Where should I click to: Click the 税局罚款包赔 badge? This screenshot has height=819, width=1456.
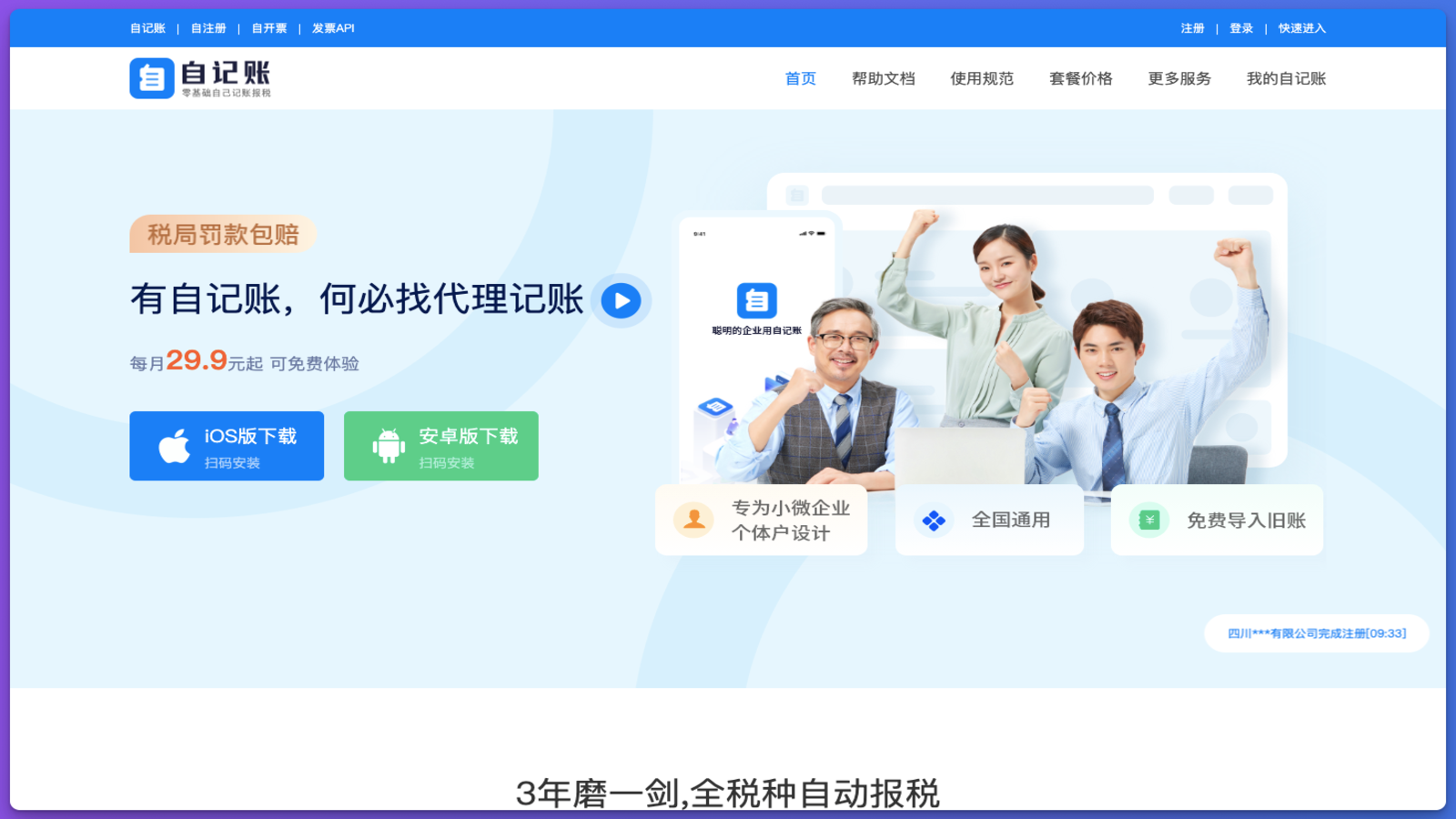[223, 234]
